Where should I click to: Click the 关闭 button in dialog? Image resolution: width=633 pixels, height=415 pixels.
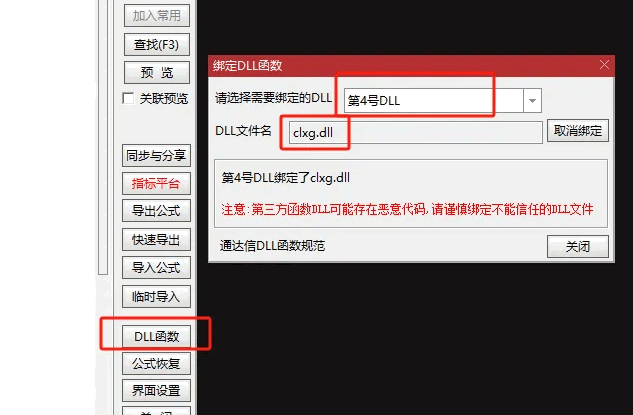pyautogui.click(x=578, y=246)
